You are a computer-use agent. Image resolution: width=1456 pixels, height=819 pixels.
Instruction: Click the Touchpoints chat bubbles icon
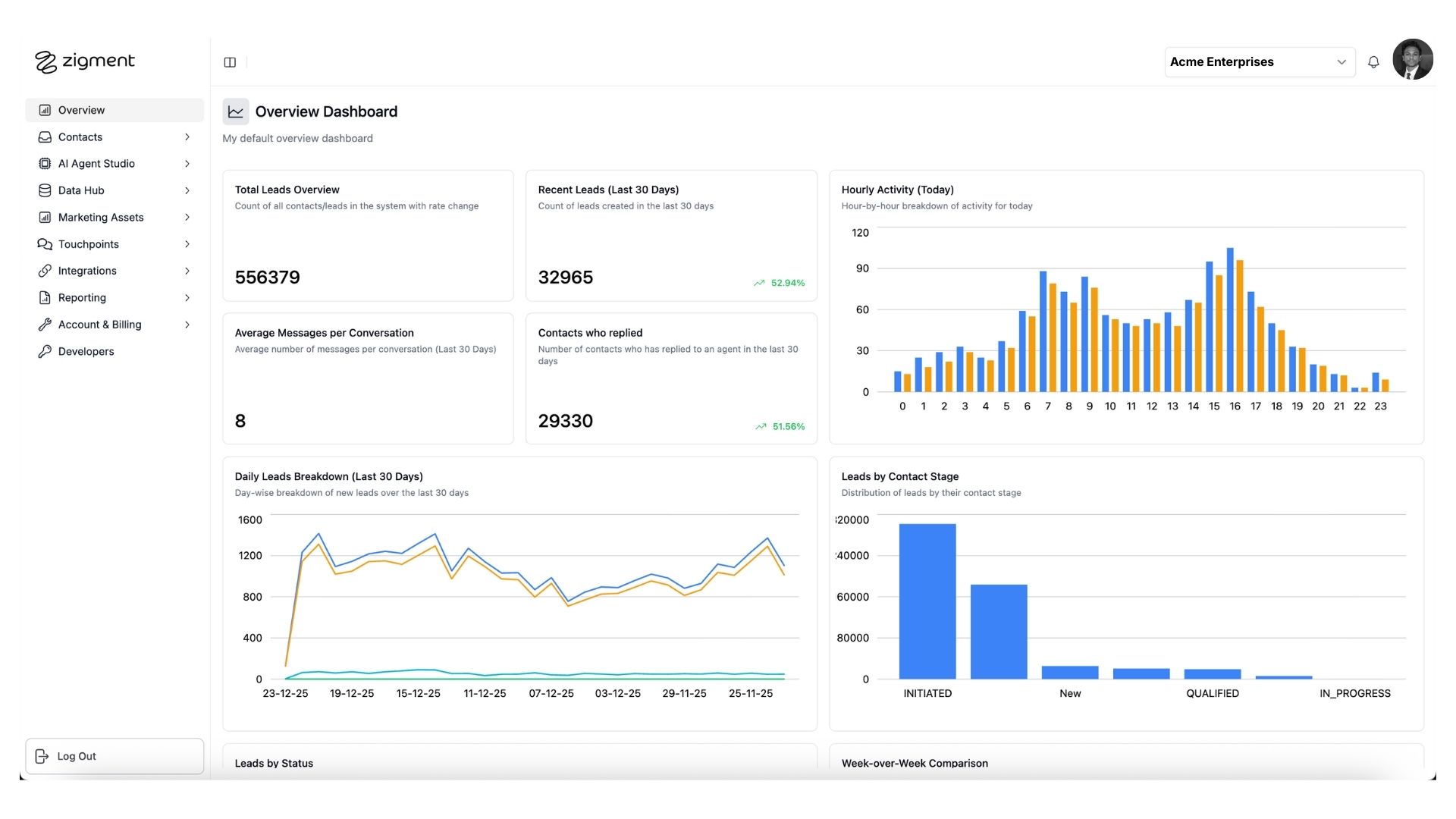click(x=45, y=244)
